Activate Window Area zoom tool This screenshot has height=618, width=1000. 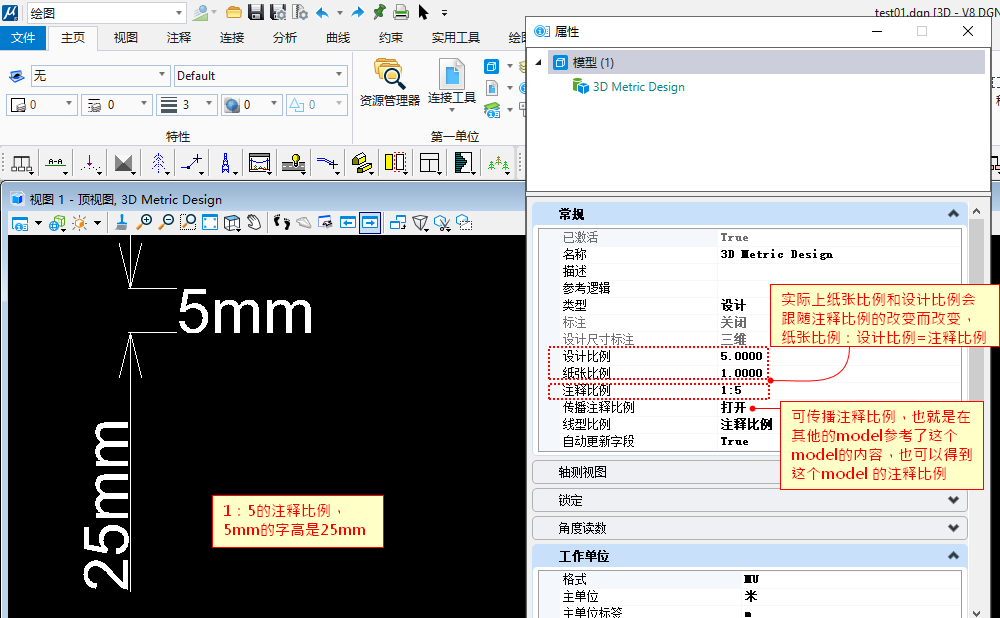(x=188, y=223)
